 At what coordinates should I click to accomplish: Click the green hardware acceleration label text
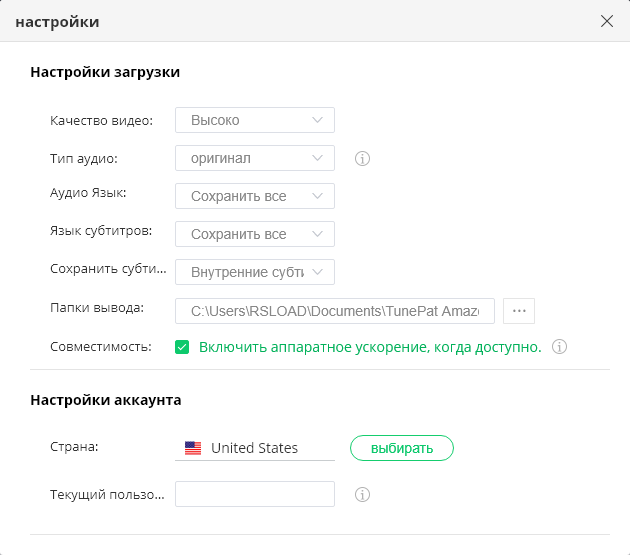click(370, 347)
